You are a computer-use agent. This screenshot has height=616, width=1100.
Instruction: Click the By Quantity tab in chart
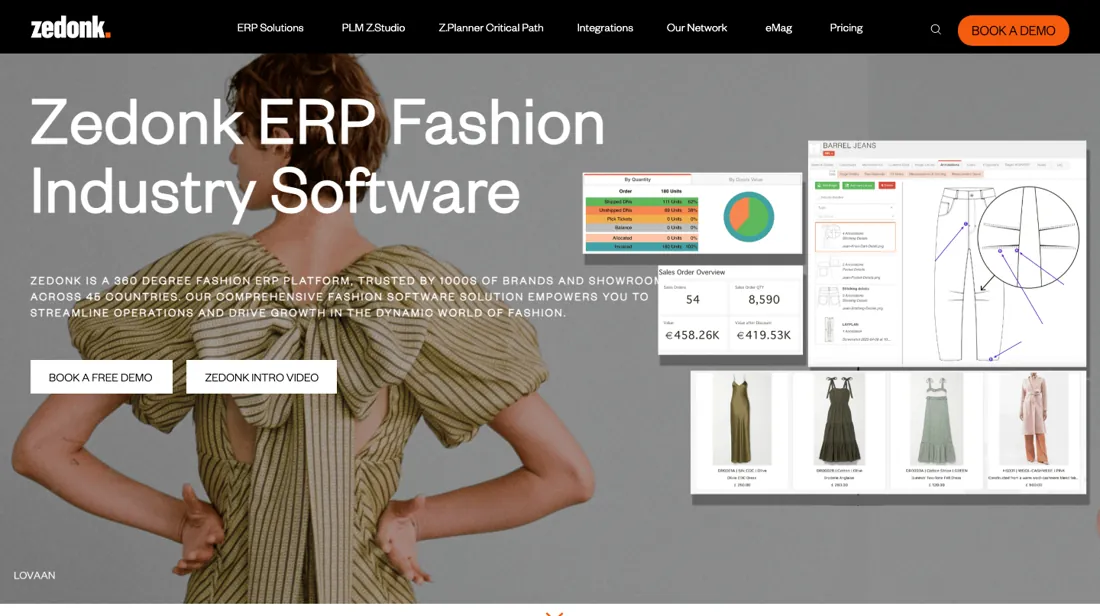[x=637, y=180]
